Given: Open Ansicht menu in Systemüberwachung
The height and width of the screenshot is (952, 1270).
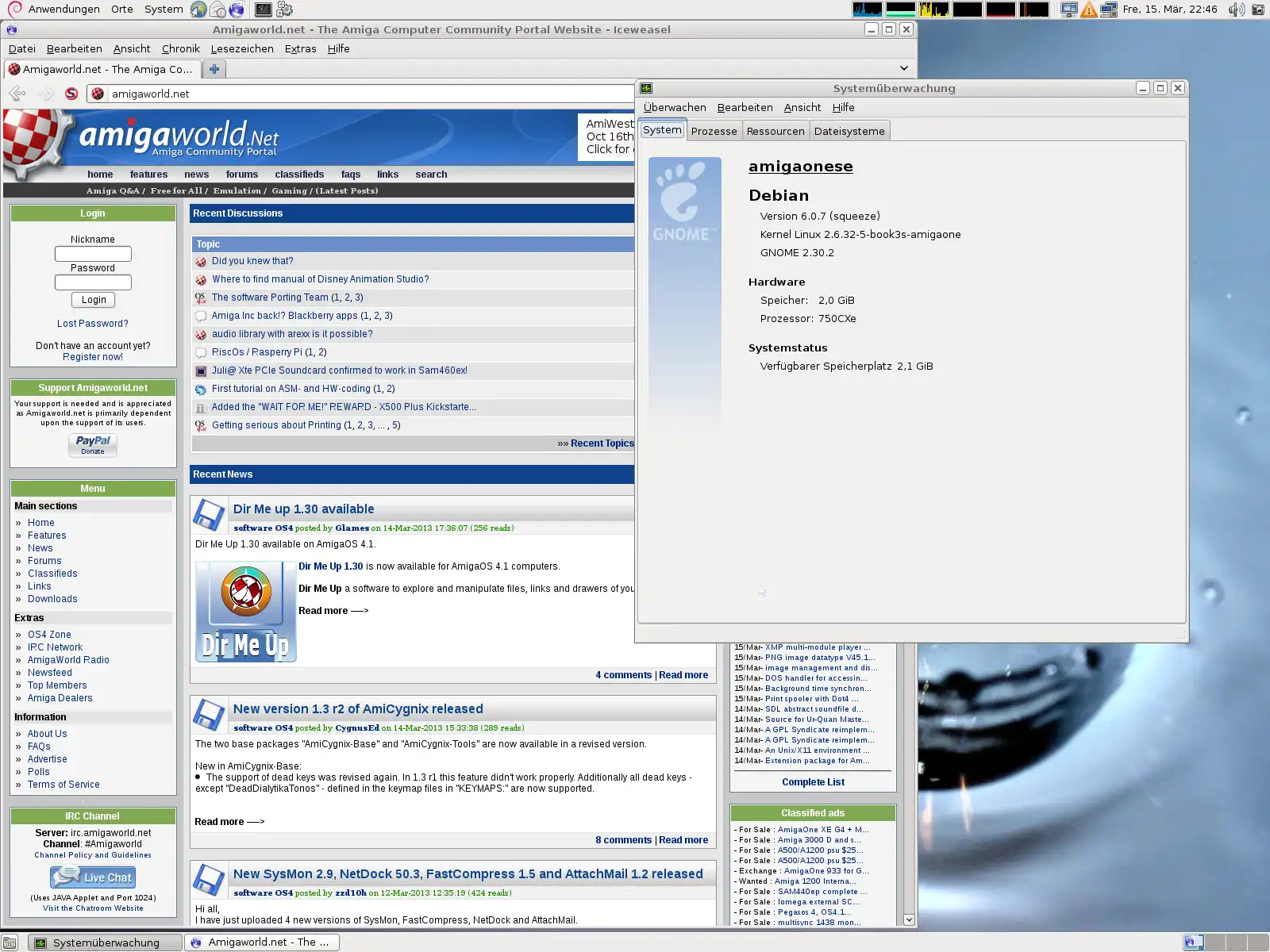Looking at the screenshot, I should click(802, 107).
